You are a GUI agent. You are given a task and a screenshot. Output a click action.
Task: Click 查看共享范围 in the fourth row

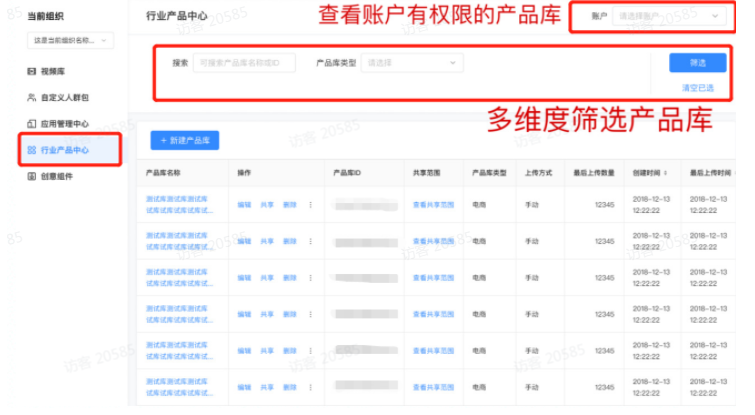click(433, 314)
